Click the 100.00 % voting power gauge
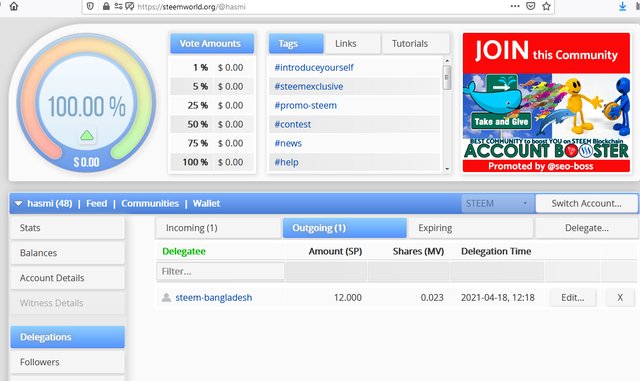This screenshot has width=640, height=381. click(x=87, y=102)
